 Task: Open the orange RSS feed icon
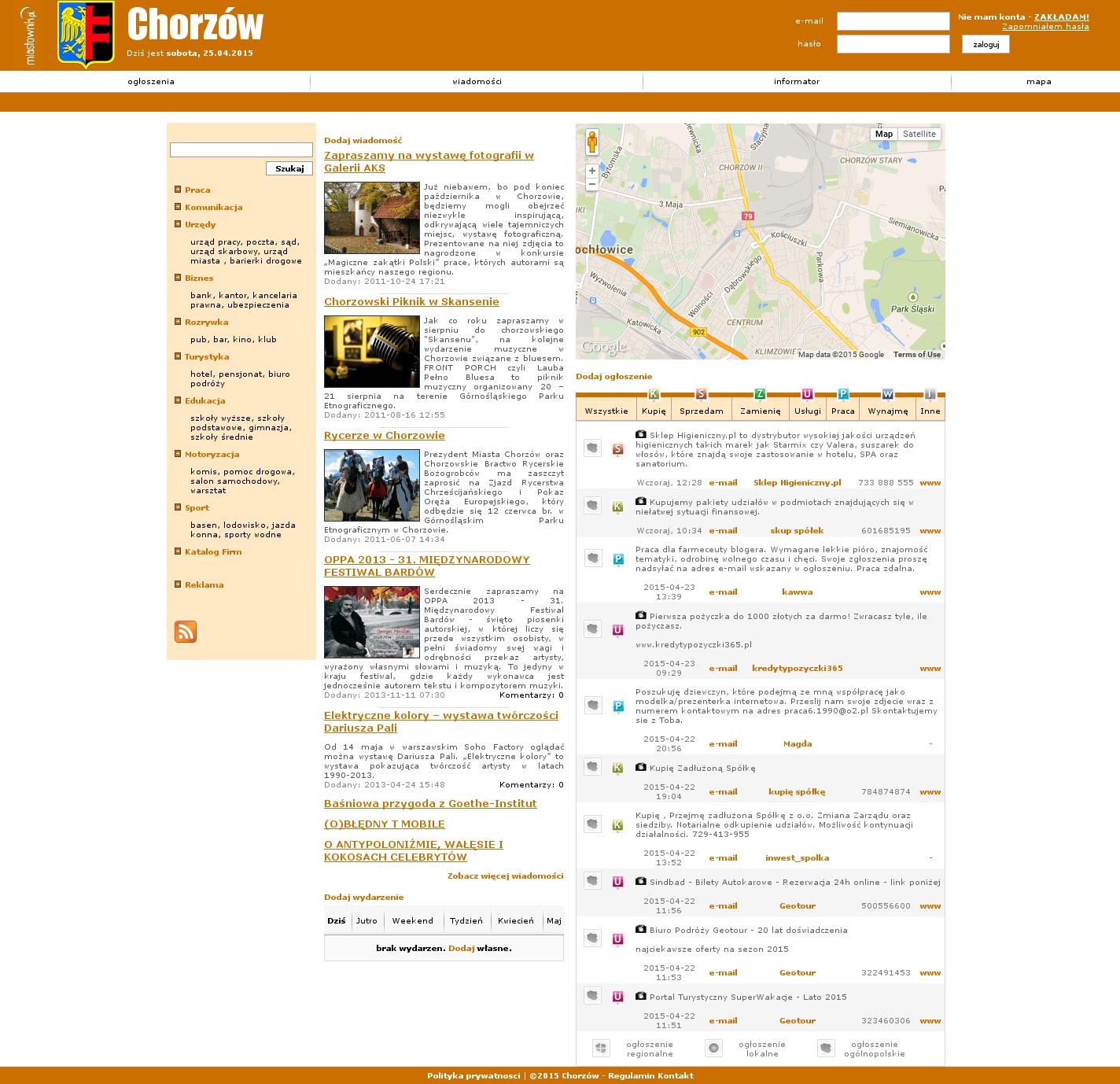coord(186,632)
